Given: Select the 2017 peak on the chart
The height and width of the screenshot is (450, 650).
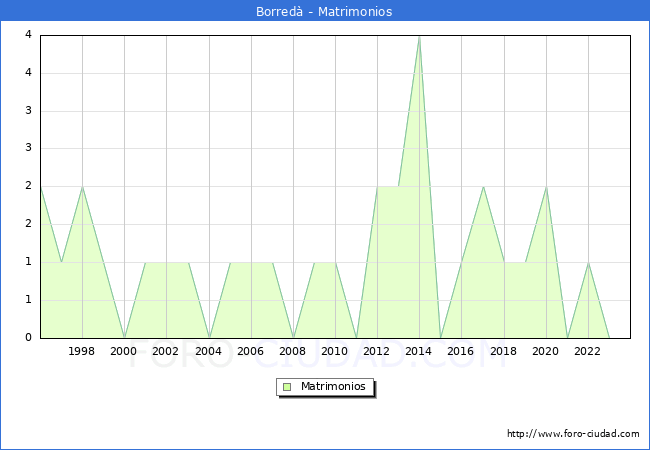Looking at the screenshot, I should [x=483, y=187].
